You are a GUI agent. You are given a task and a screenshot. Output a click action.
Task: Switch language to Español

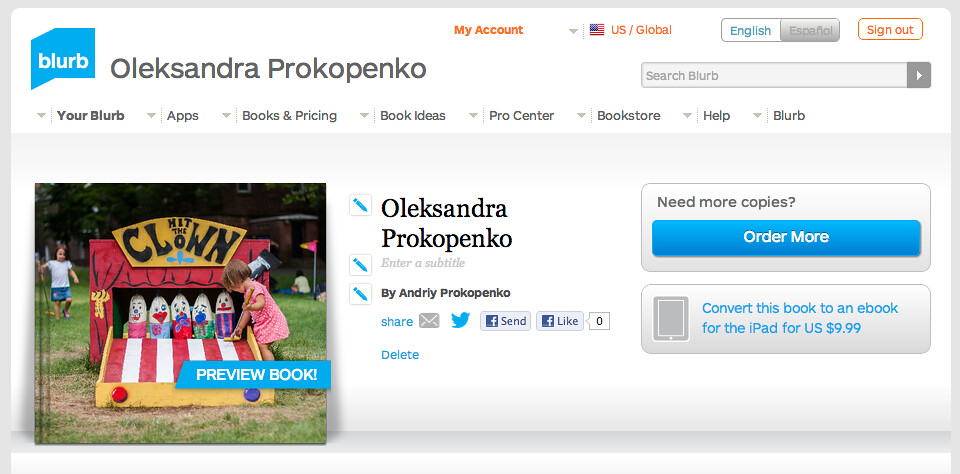pos(810,30)
